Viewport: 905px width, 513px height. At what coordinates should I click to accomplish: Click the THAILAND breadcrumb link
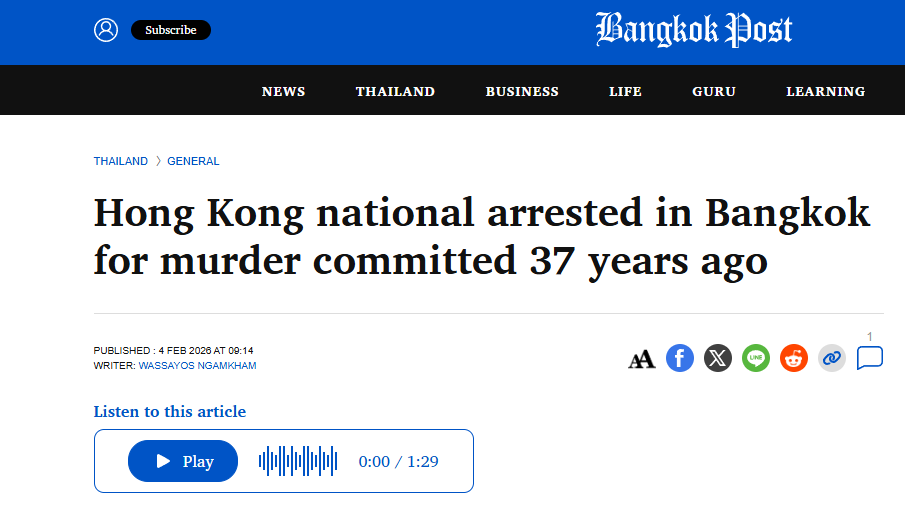[x=121, y=161]
